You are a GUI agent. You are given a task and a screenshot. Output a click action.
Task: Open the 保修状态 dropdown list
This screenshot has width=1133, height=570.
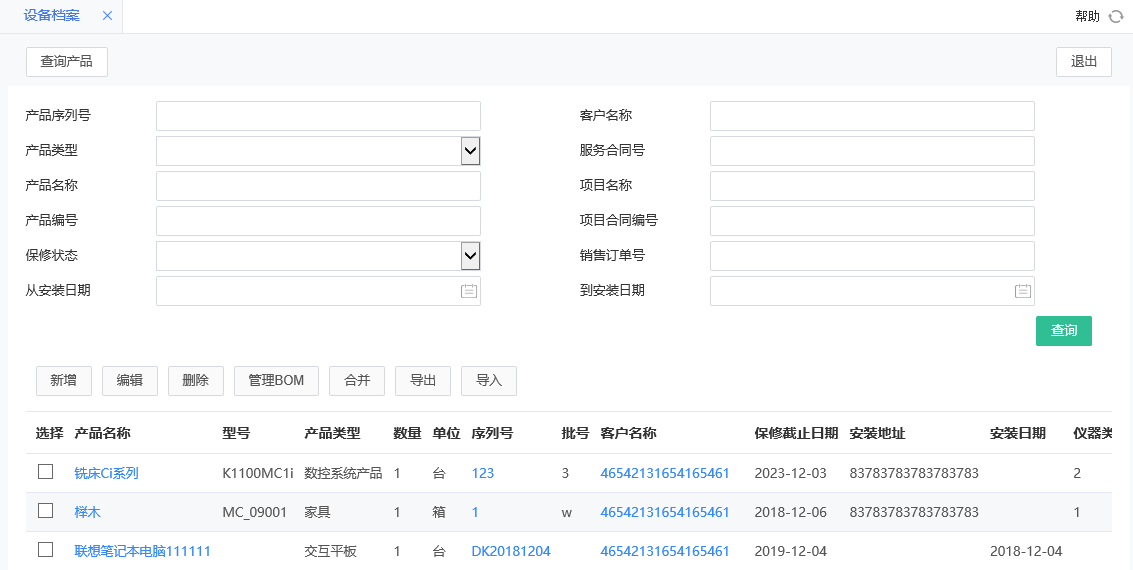pos(470,256)
